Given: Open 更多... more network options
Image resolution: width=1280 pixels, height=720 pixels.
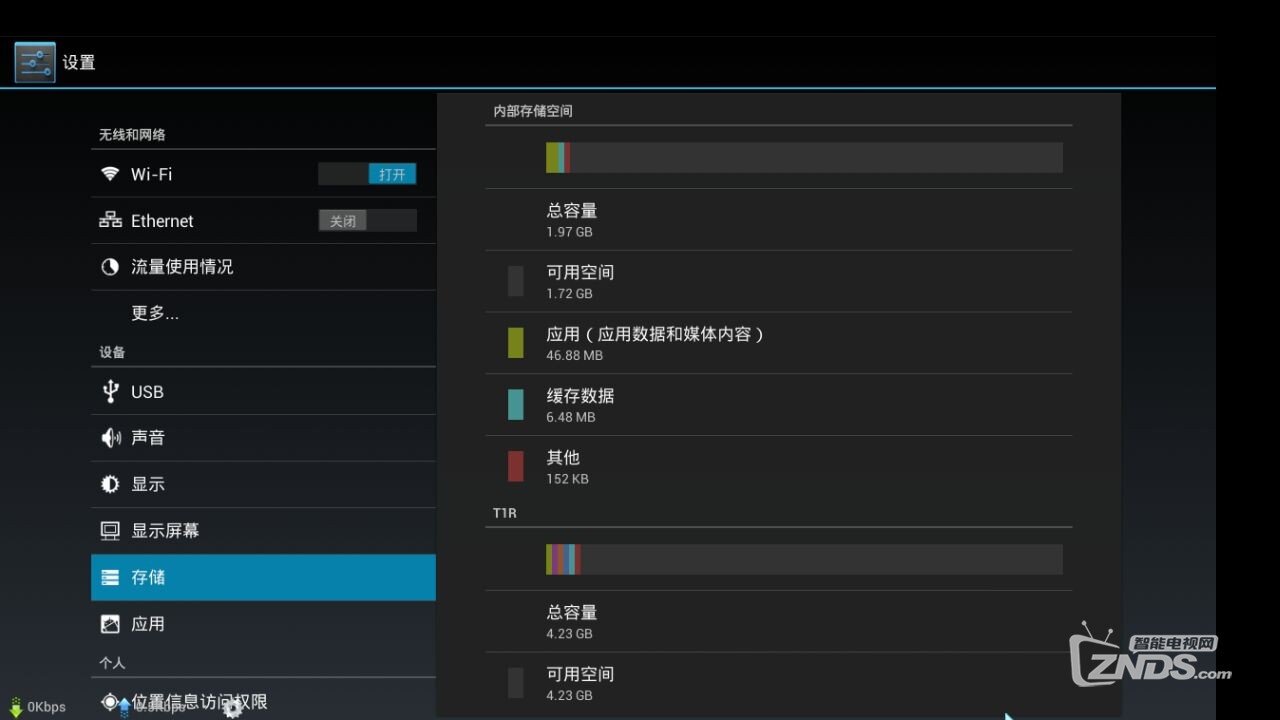Looking at the screenshot, I should [x=263, y=314].
